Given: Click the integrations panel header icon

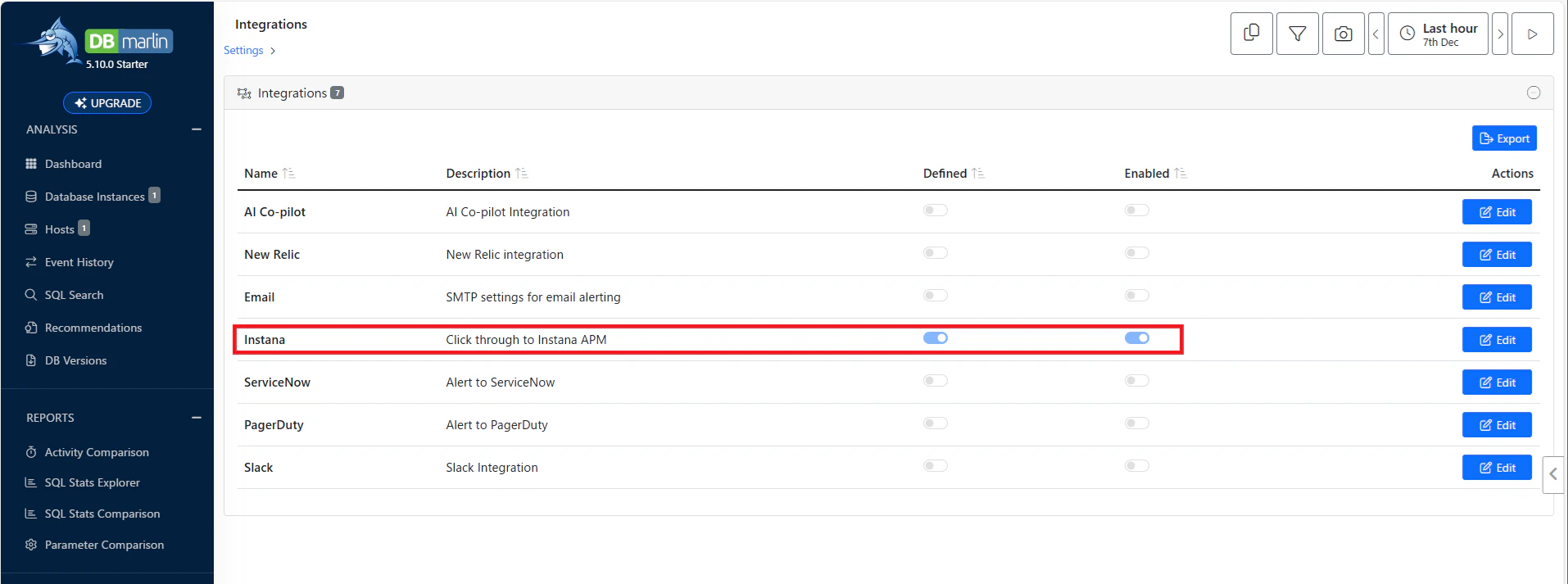Looking at the screenshot, I should coord(244,93).
